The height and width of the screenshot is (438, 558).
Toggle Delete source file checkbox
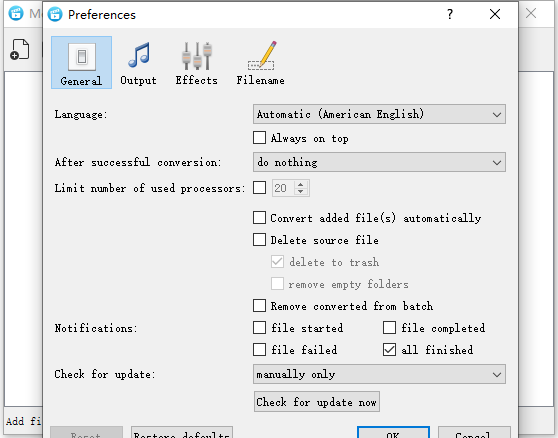pos(259,240)
